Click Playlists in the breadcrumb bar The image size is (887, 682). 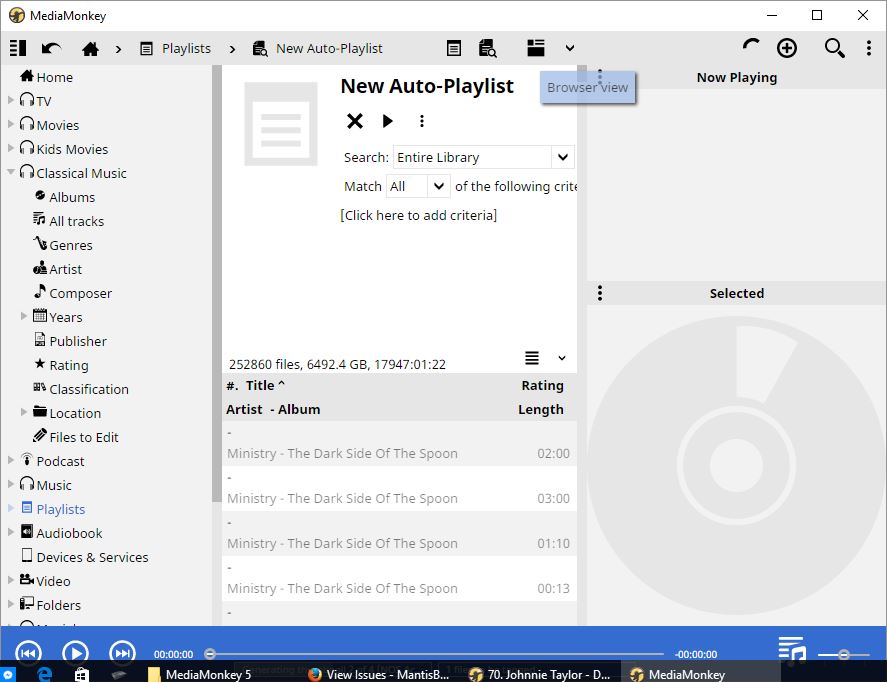point(186,48)
